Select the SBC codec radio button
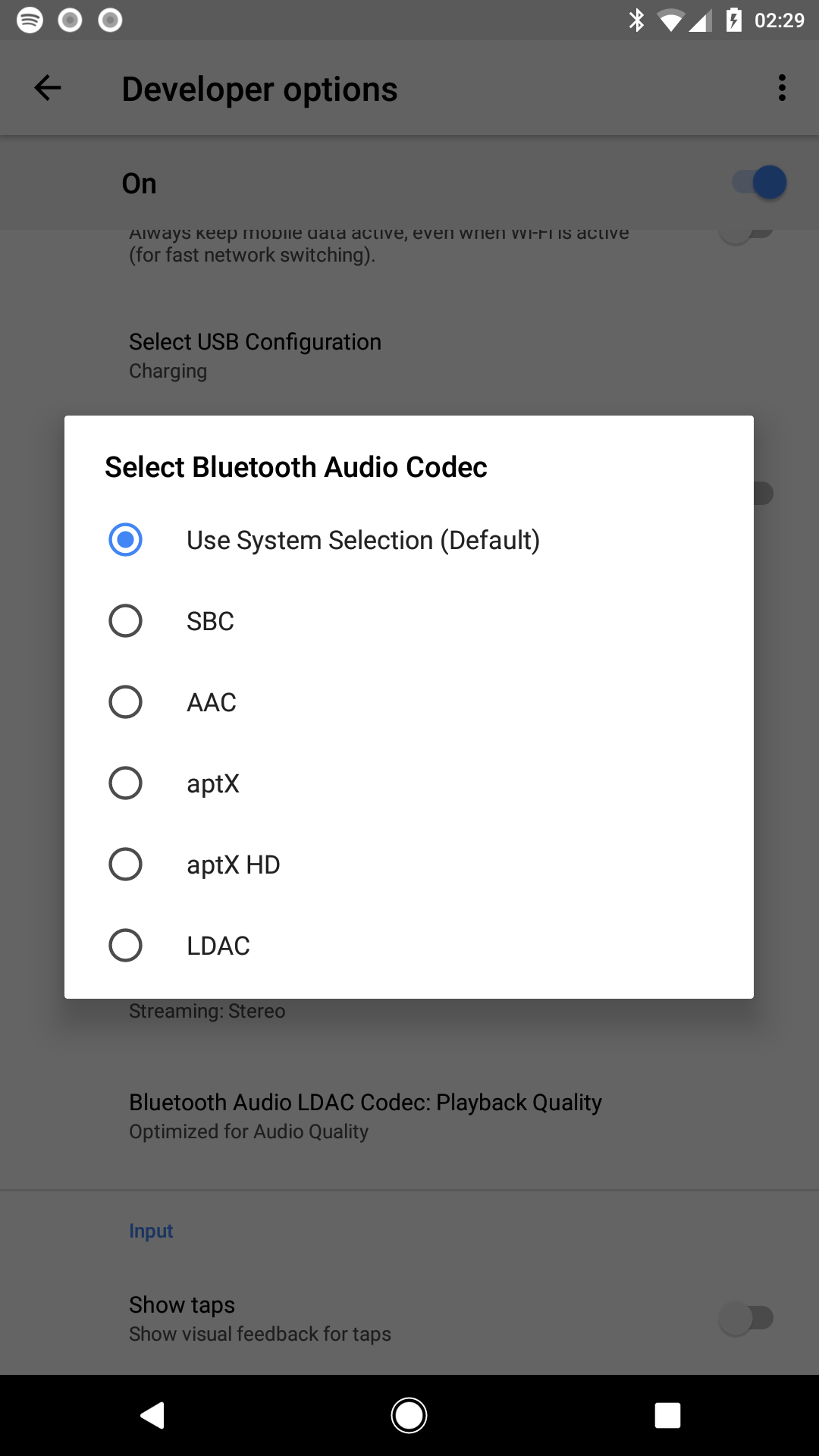This screenshot has width=819, height=1456. pos(126,621)
